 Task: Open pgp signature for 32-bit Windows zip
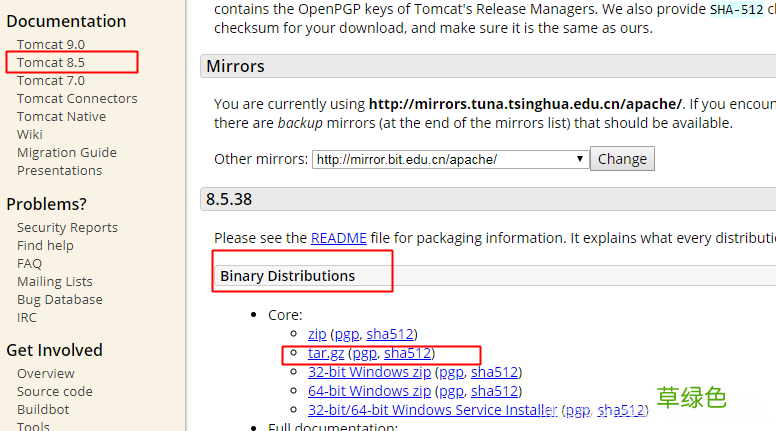pyautogui.click(x=451, y=372)
